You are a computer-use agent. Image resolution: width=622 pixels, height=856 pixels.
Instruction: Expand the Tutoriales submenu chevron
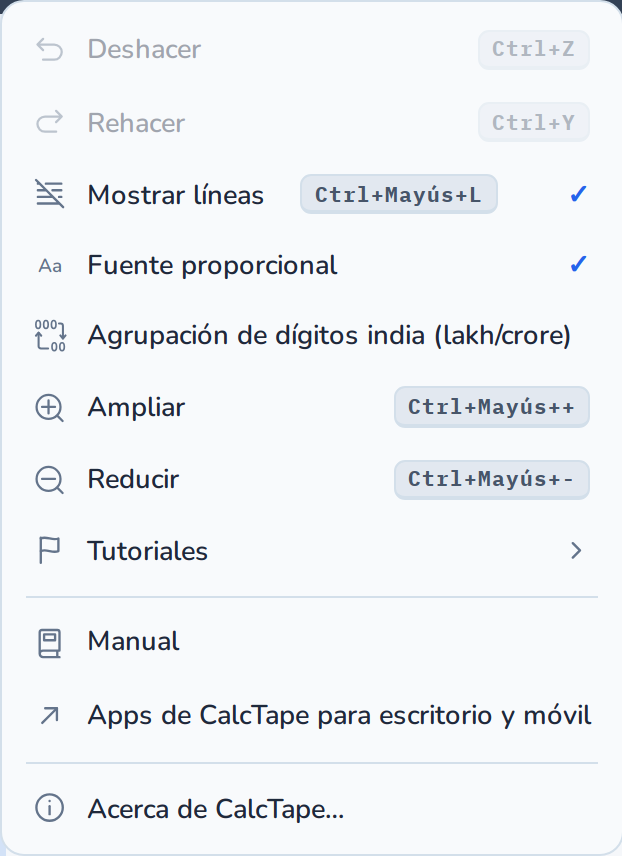tap(576, 551)
